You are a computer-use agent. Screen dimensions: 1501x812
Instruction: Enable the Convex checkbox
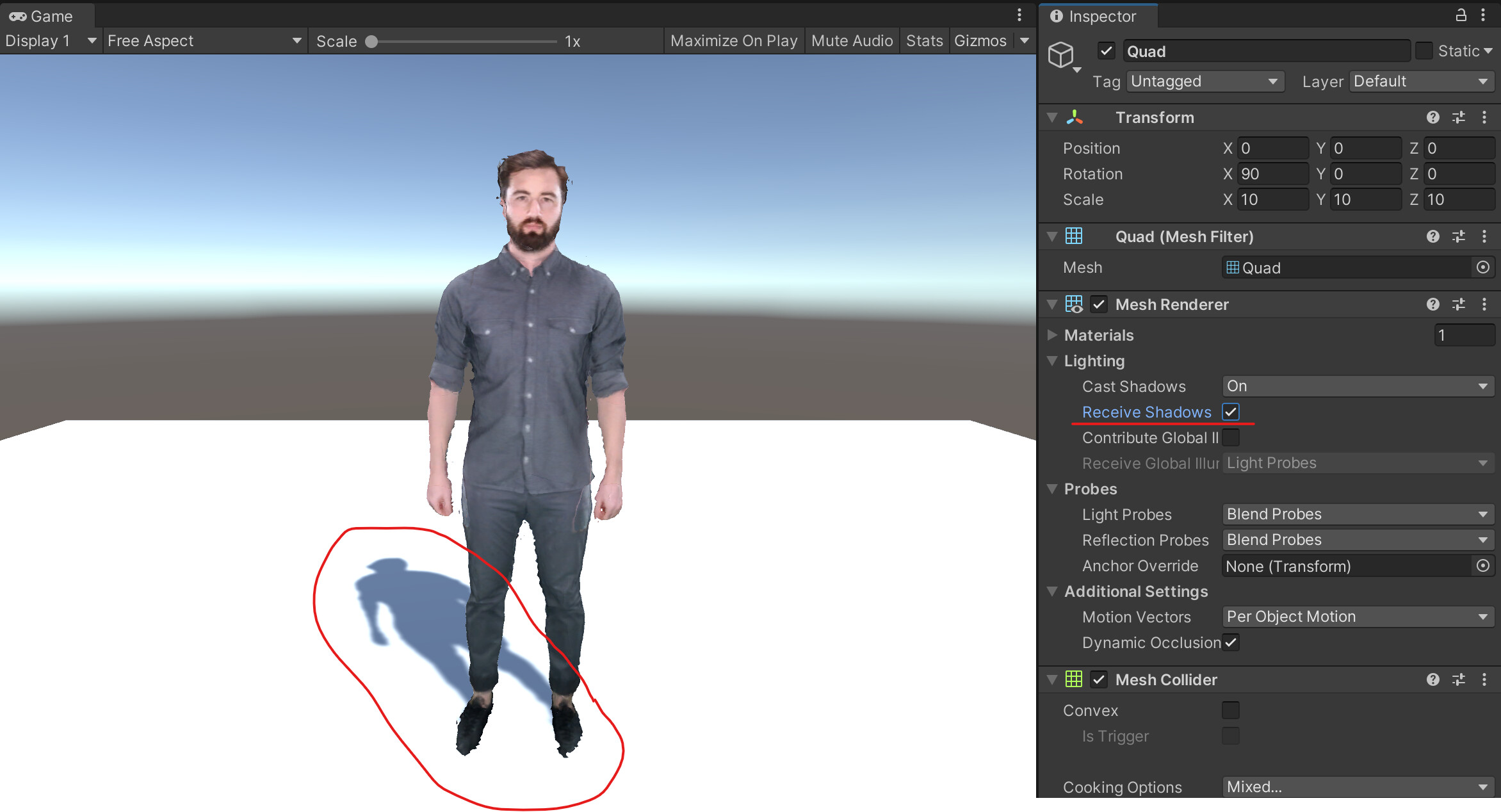(x=1230, y=710)
